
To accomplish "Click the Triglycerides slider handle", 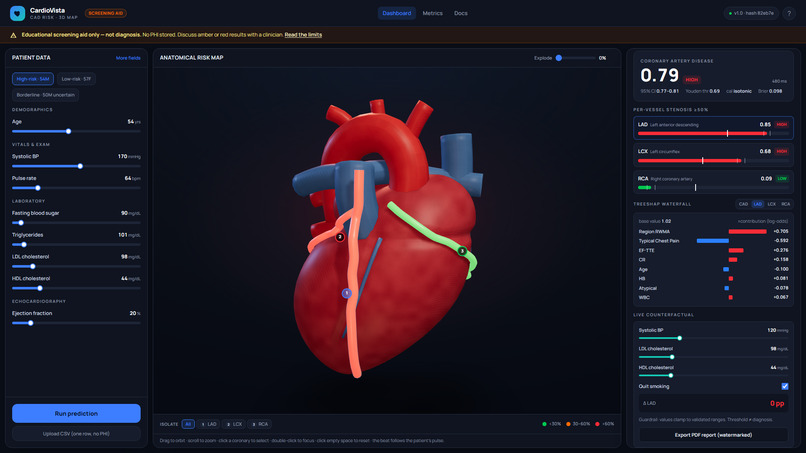I will (x=24, y=245).
